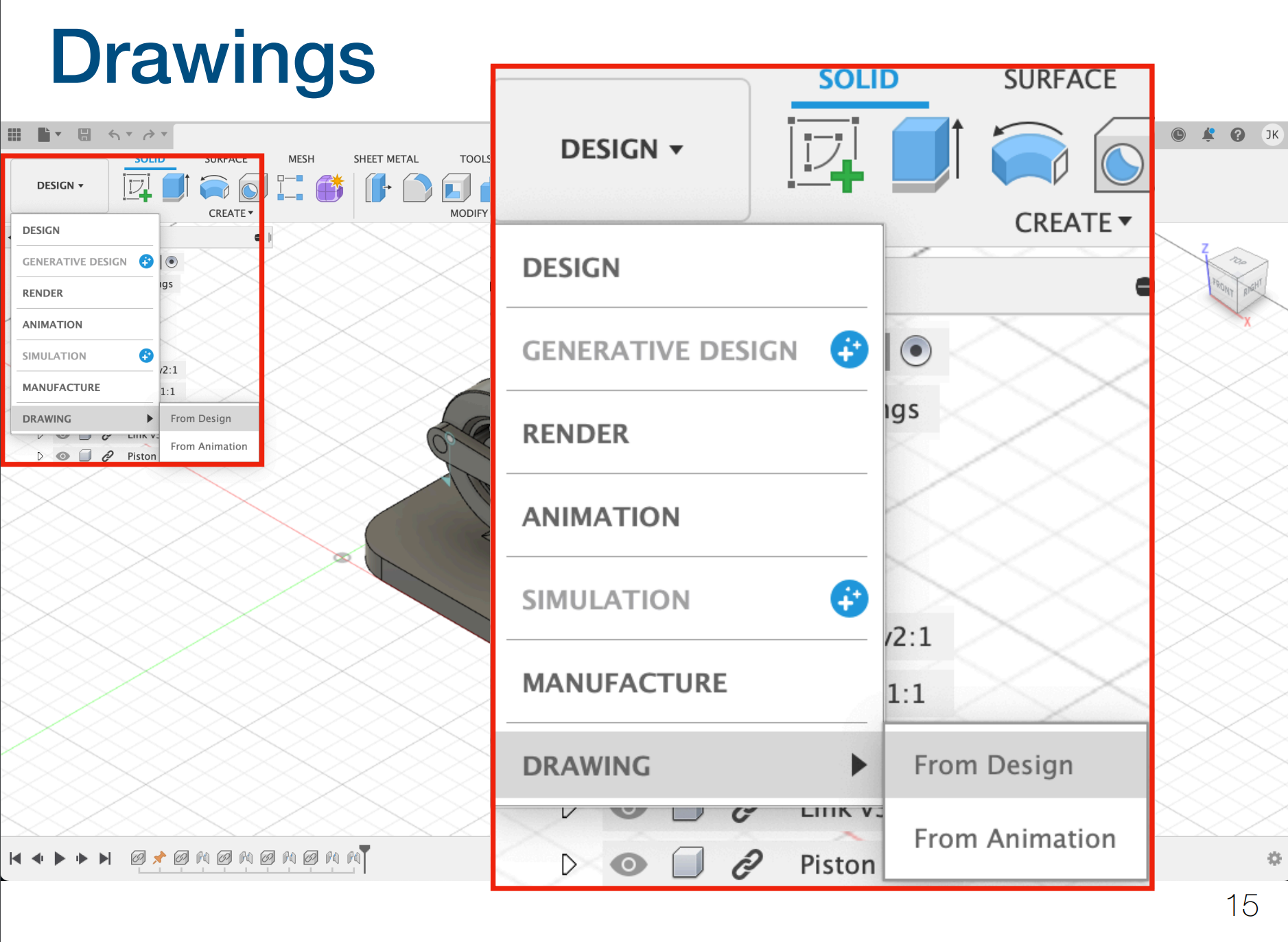Open the File menu dropdown arrow

(58, 134)
